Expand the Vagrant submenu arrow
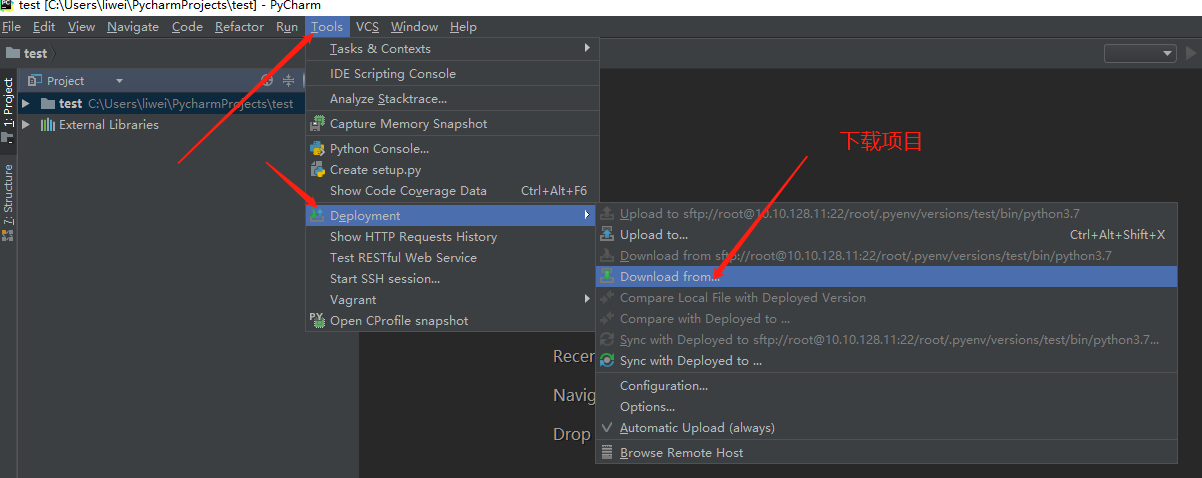 coord(587,299)
